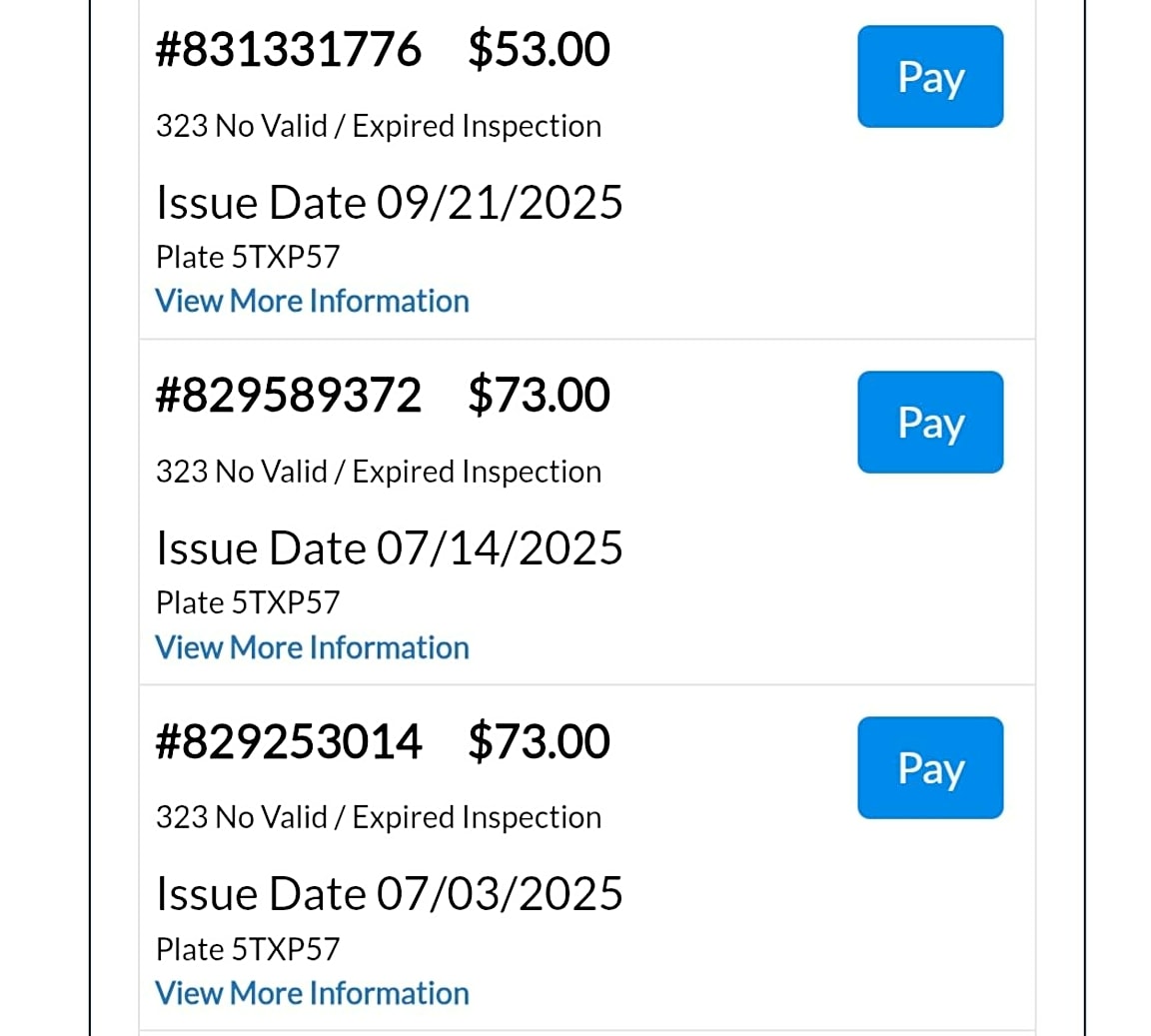Click ticket number #829589372

tap(289, 396)
